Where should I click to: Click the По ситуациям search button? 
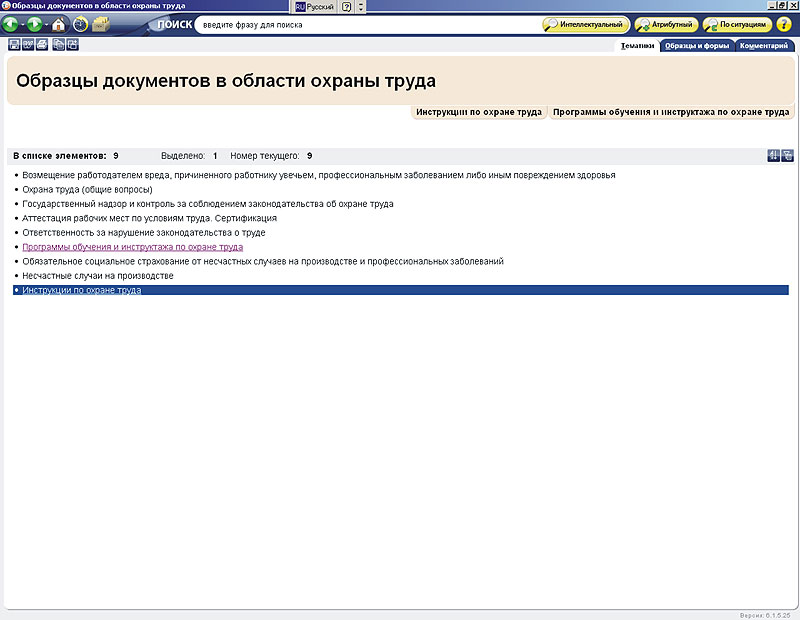(737, 24)
